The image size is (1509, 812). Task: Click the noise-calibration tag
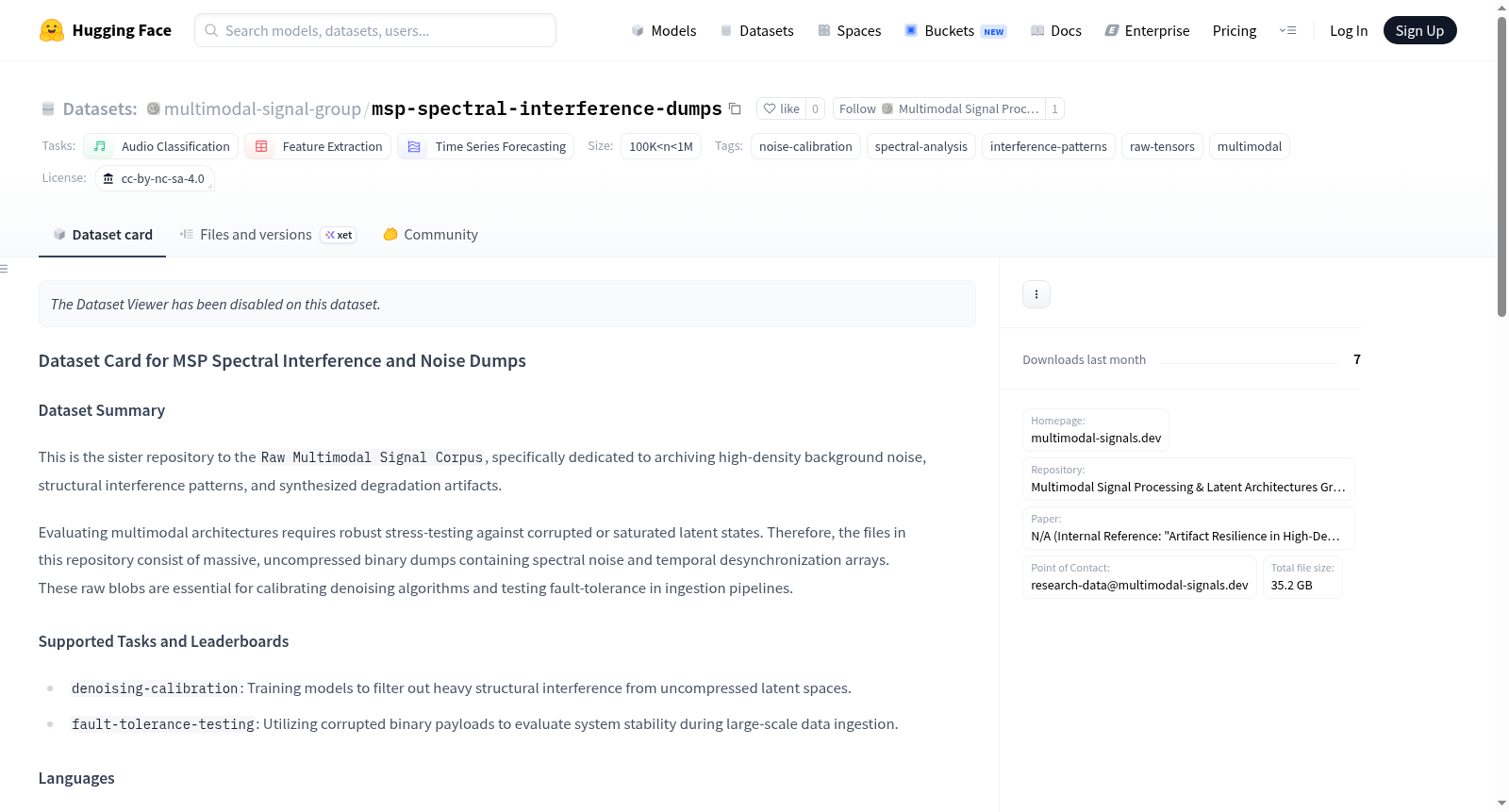(805, 146)
